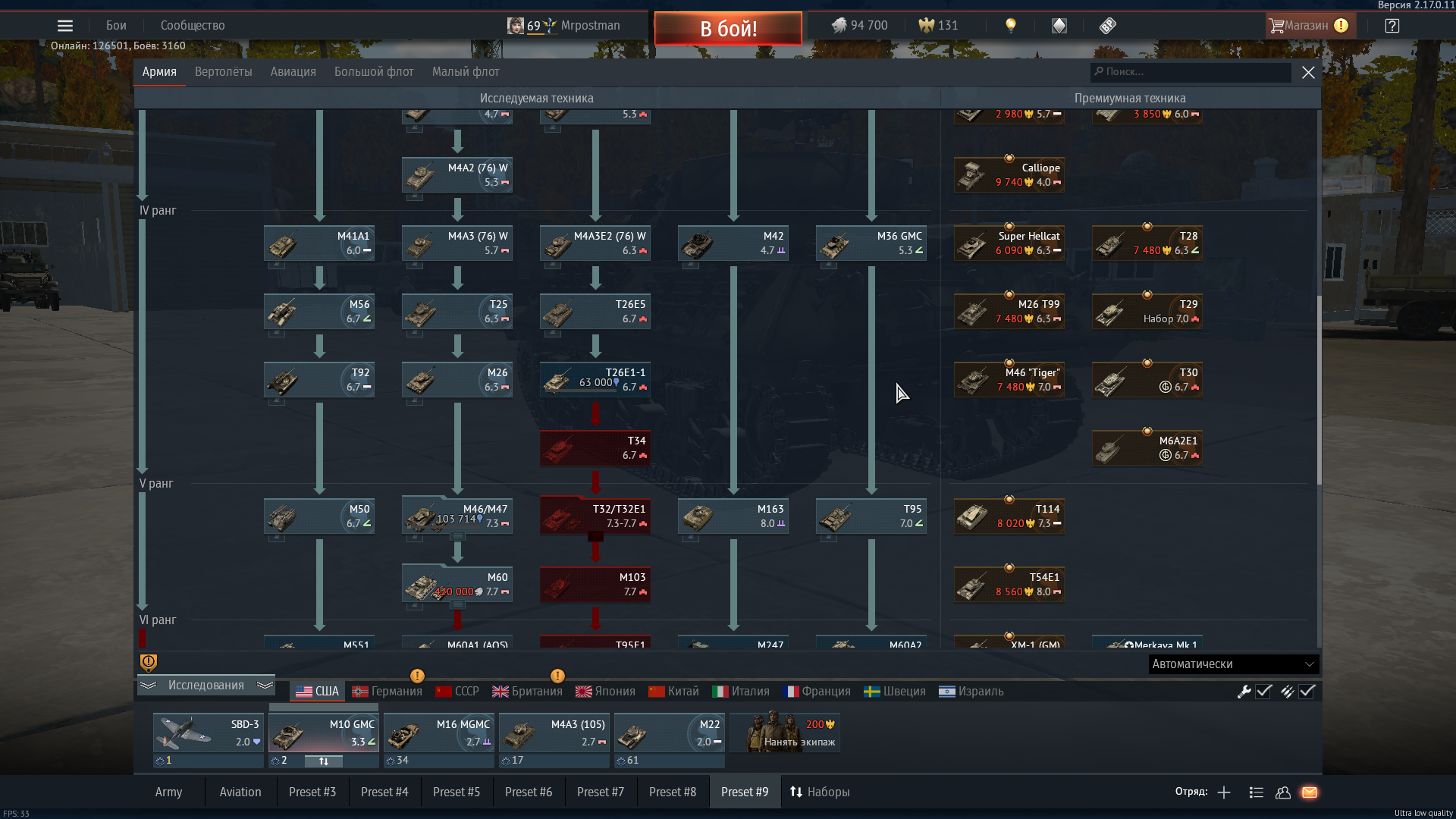
Task: Toggle the Исследования right chevron
Action: click(265, 686)
